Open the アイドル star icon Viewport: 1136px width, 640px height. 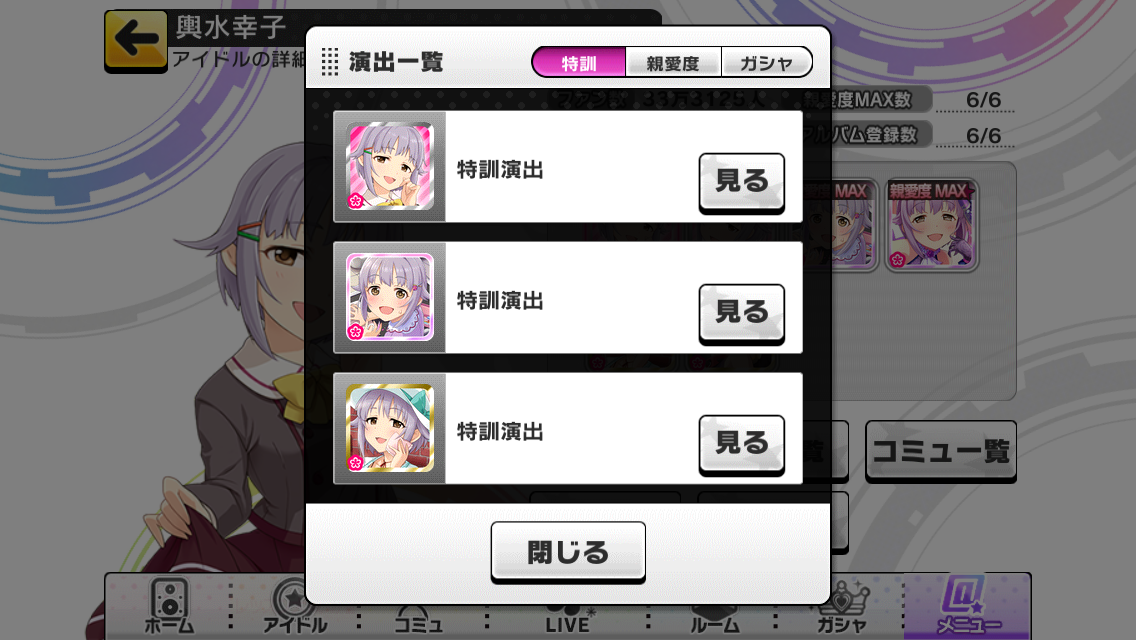[x=294, y=606]
